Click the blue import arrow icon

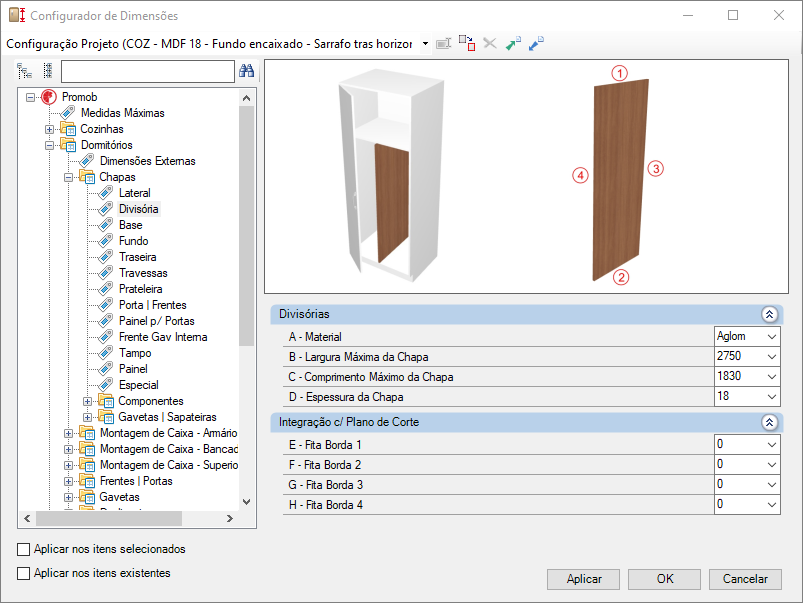[x=536, y=44]
